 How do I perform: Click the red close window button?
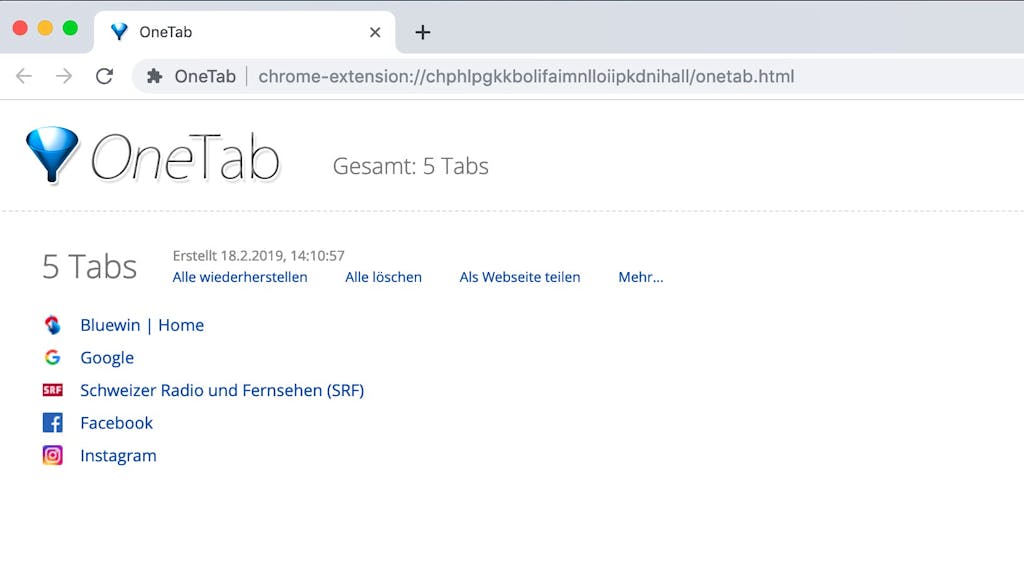20,28
